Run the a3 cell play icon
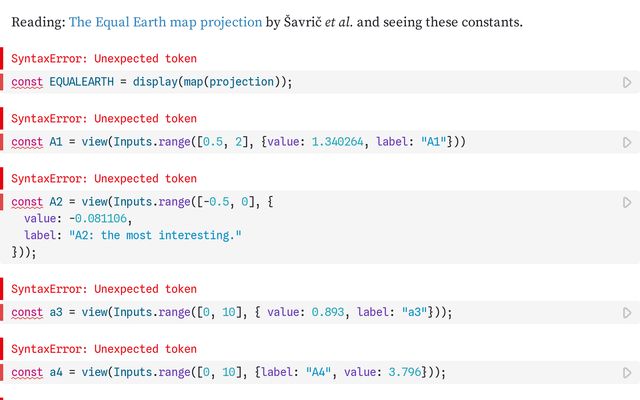 [627, 313]
